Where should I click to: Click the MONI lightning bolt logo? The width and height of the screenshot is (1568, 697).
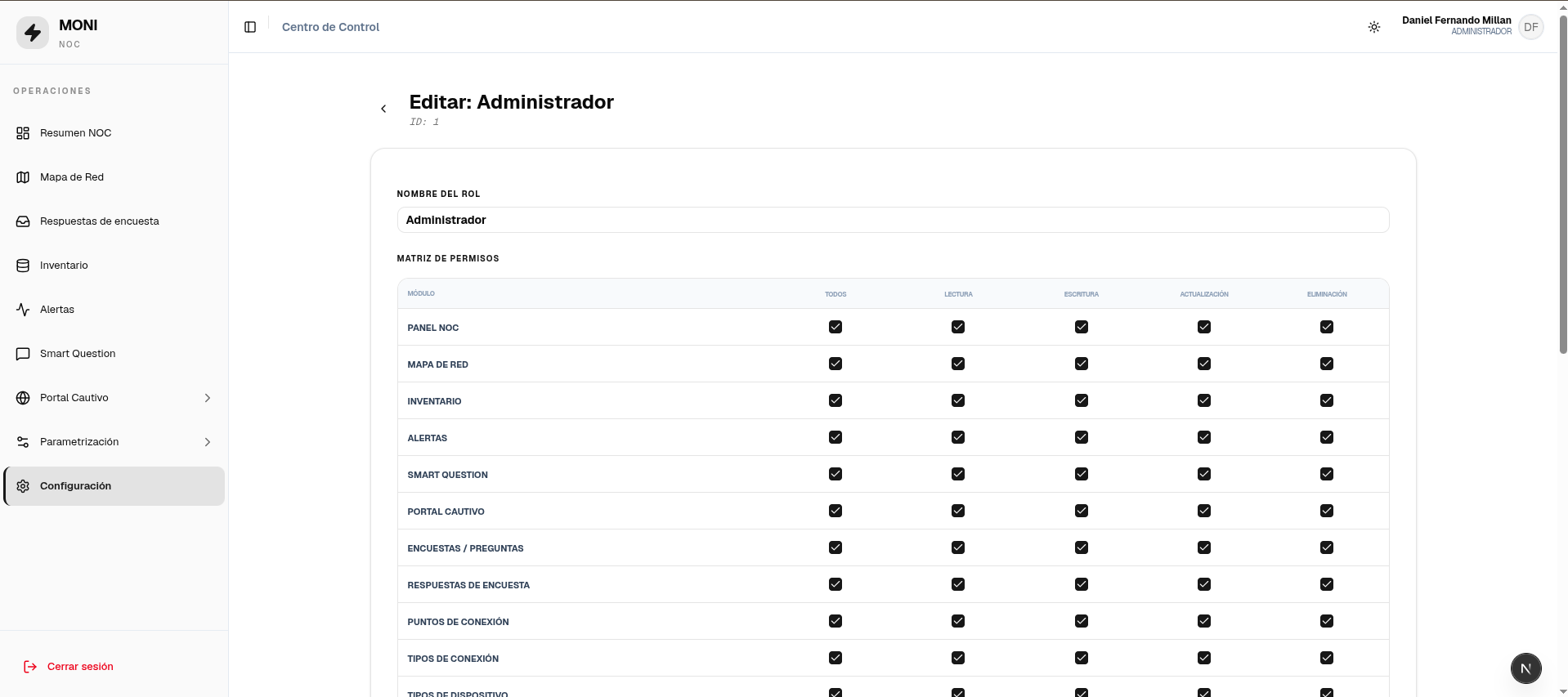coord(33,33)
